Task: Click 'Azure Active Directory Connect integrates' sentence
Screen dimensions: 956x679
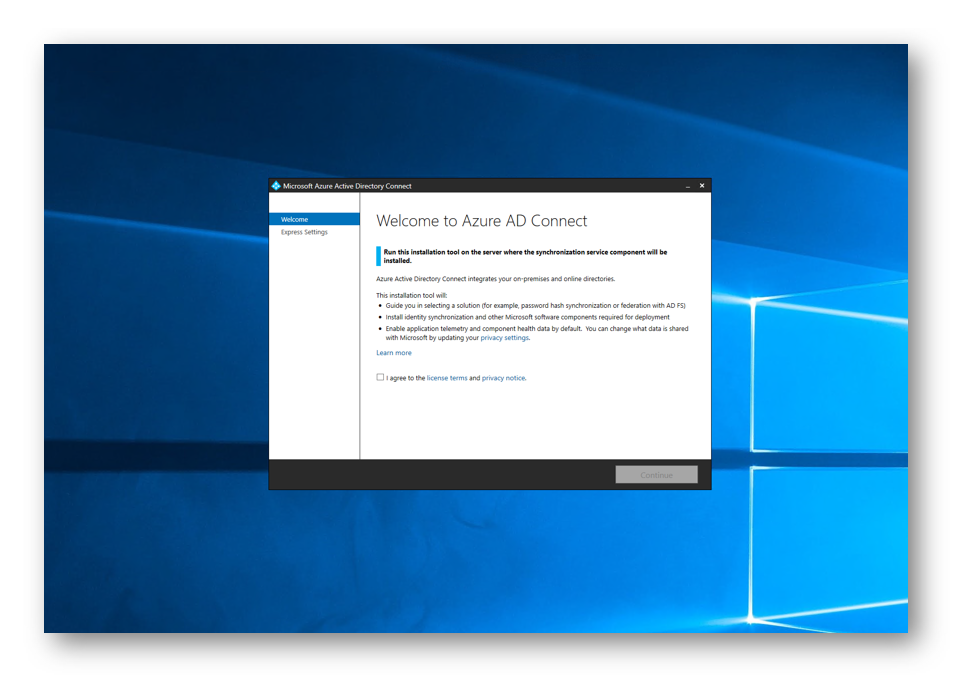Action: click(496, 279)
